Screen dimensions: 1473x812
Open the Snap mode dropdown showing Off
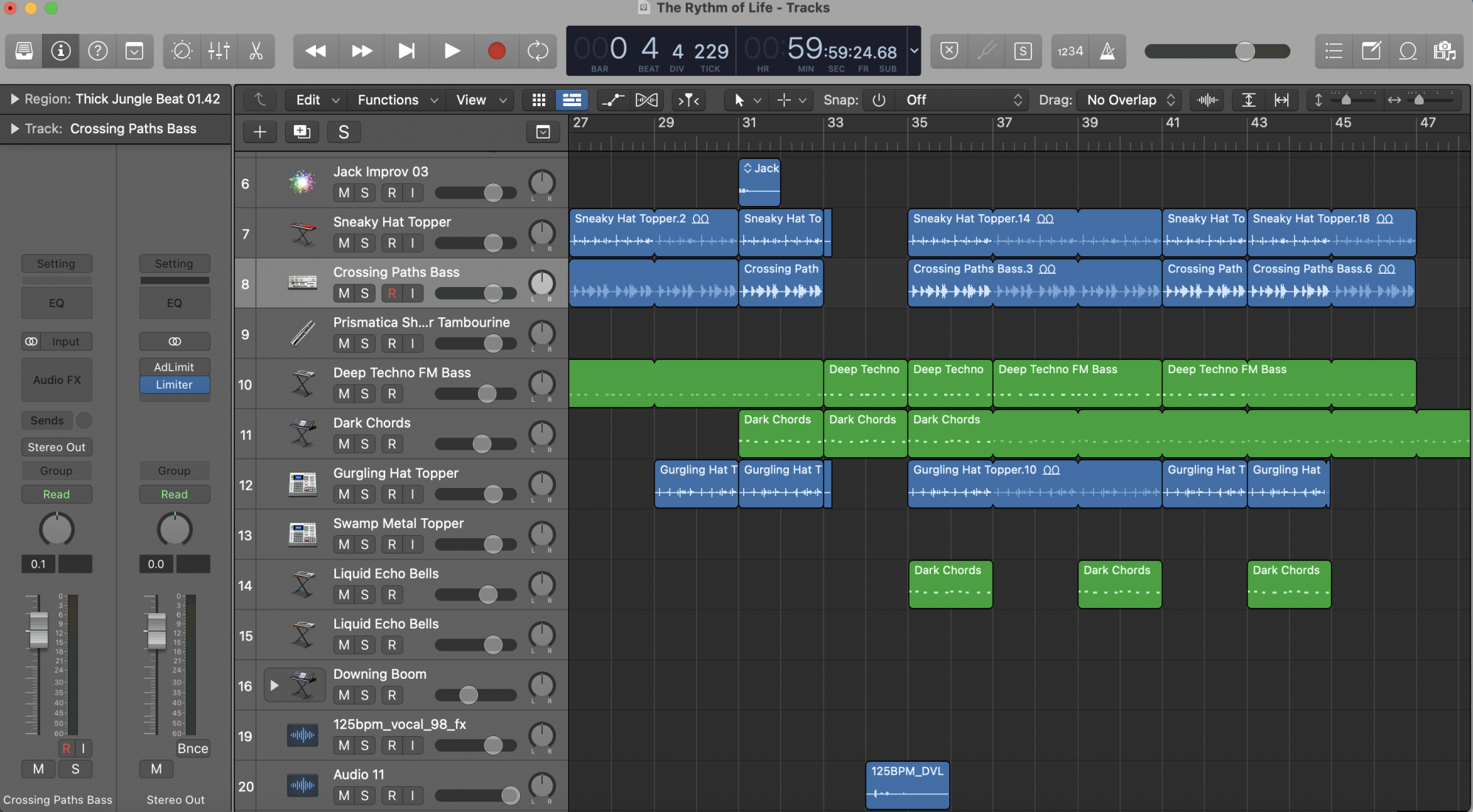963,99
